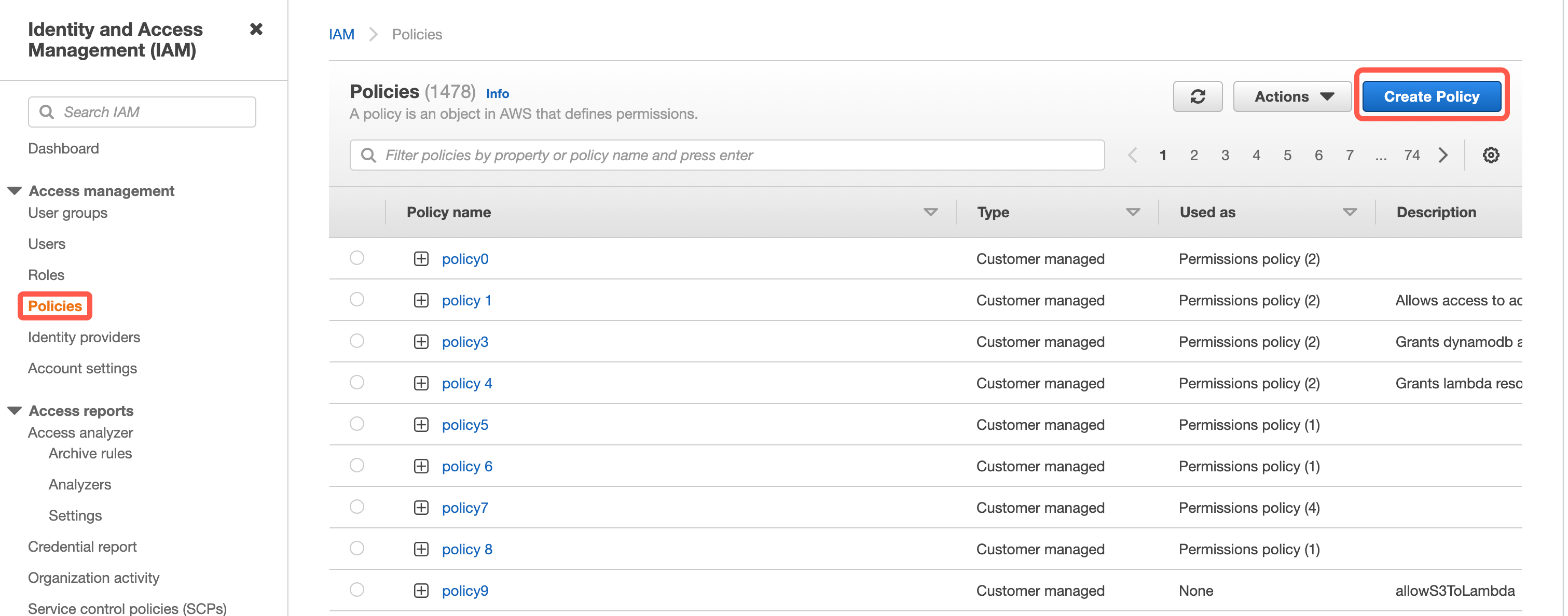Click the Create Policy button
This screenshot has width=1568, height=616.
1431,96
